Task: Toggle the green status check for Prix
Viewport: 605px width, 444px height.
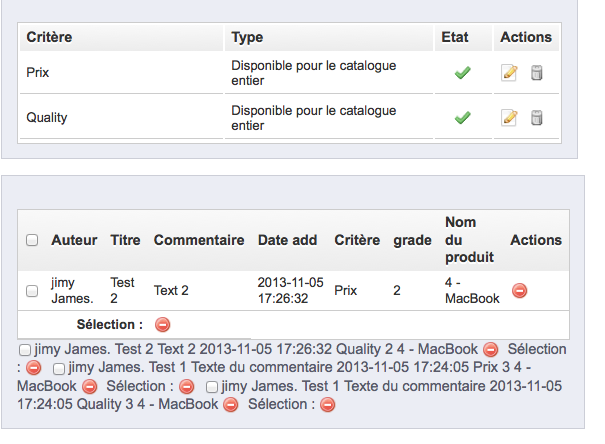Action: pos(462,73)
